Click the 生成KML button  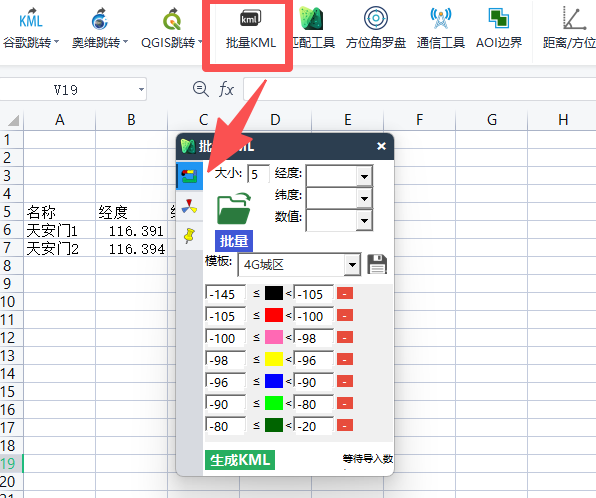click(240, 460)
